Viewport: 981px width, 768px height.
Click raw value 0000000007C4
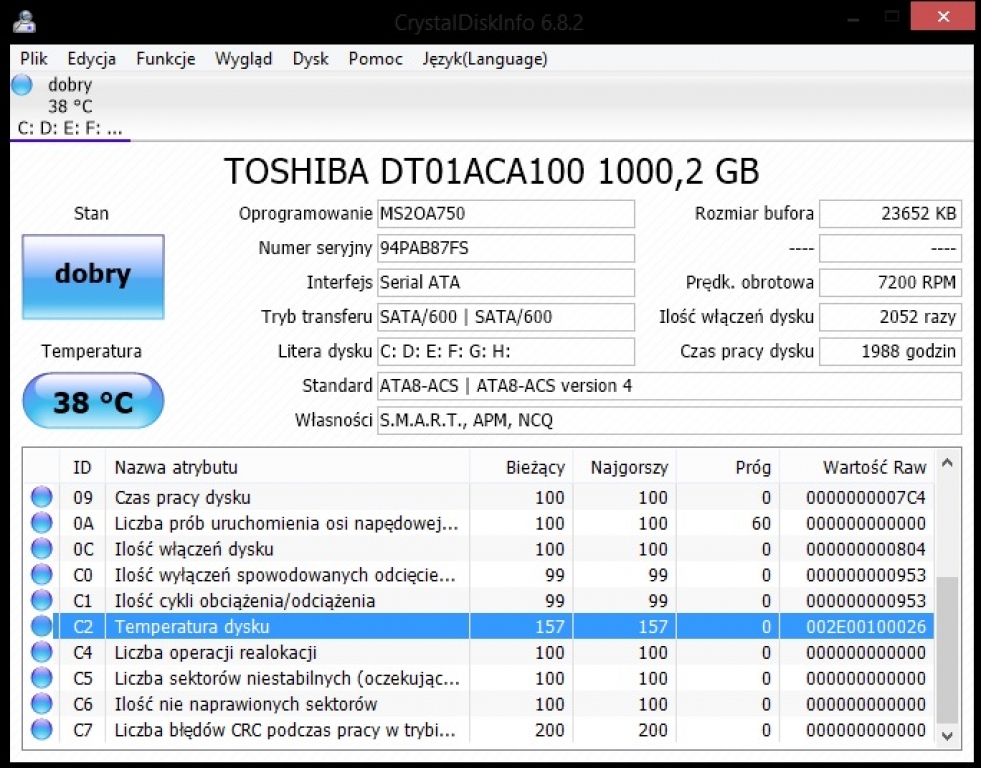tap(866, 498)
